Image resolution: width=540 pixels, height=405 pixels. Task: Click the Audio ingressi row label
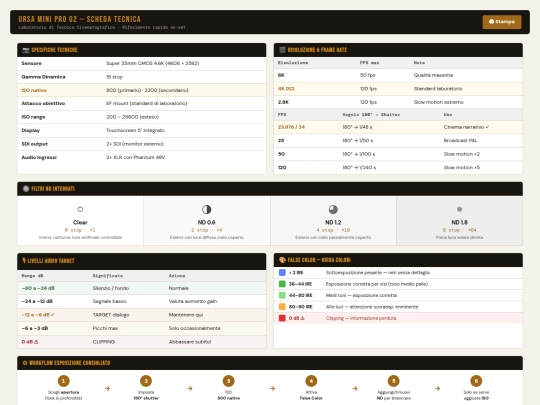39,157
